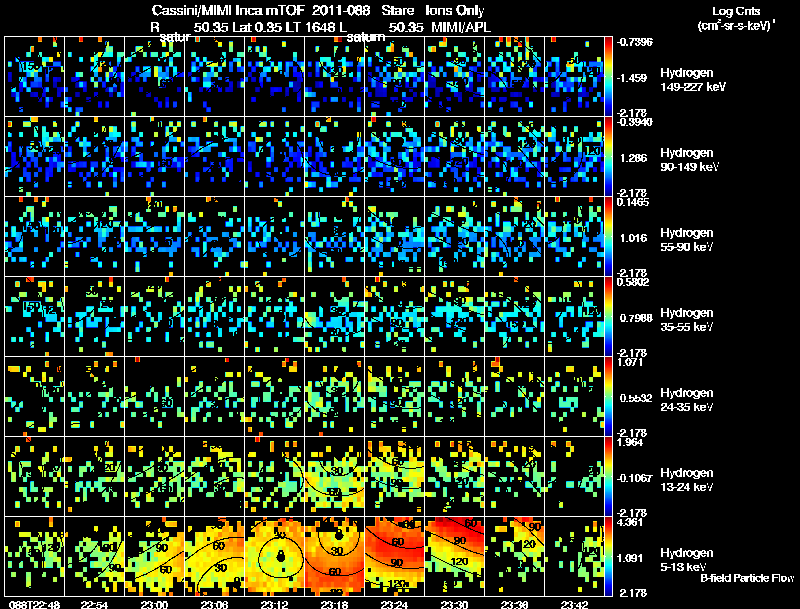Image resolution: width=800 pixels, height=609 pixels.
Task: Click the Hydrogen 5-13 keV row label
Action: (x=687, y=560)
